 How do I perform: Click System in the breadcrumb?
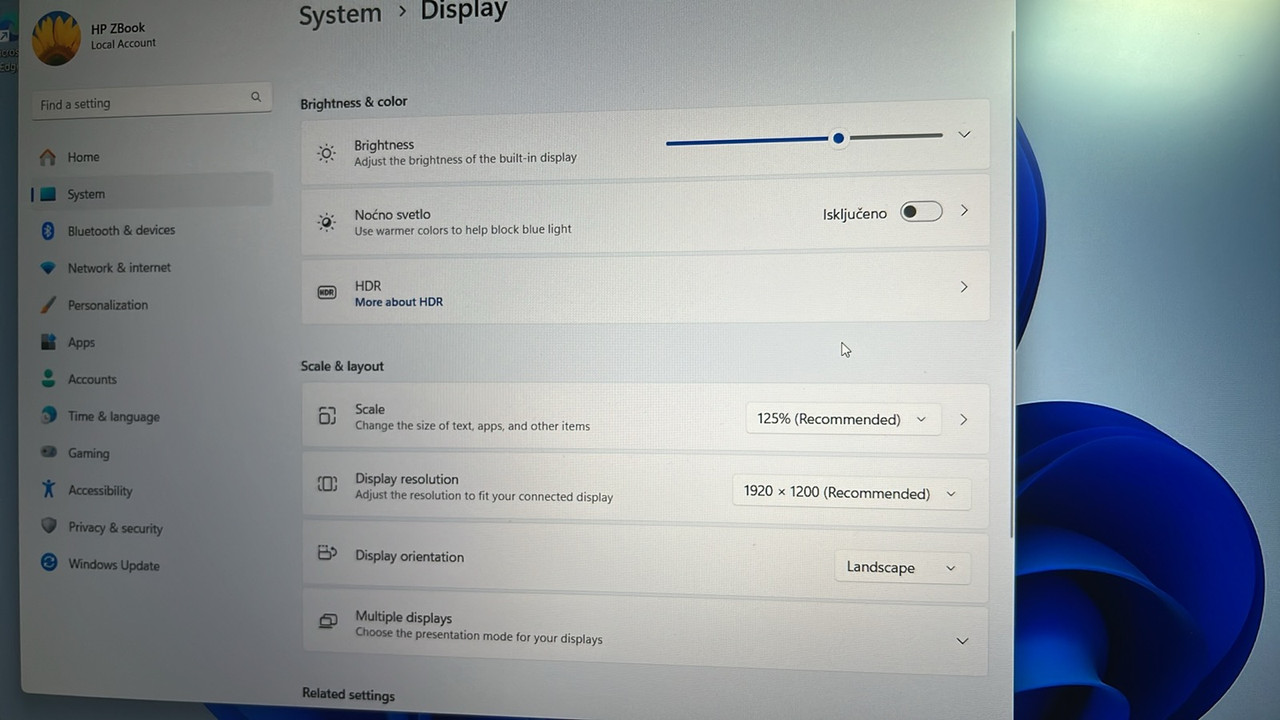340,14
